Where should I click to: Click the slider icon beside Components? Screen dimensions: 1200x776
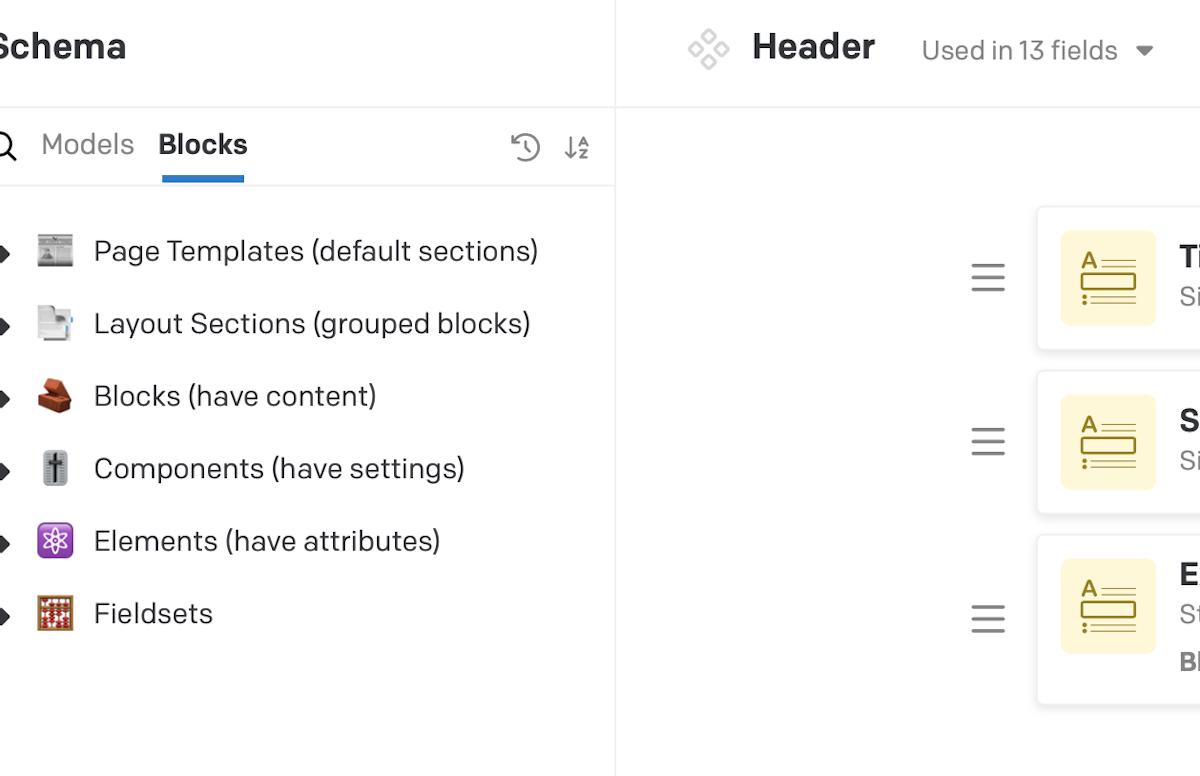tap(55, 468)
